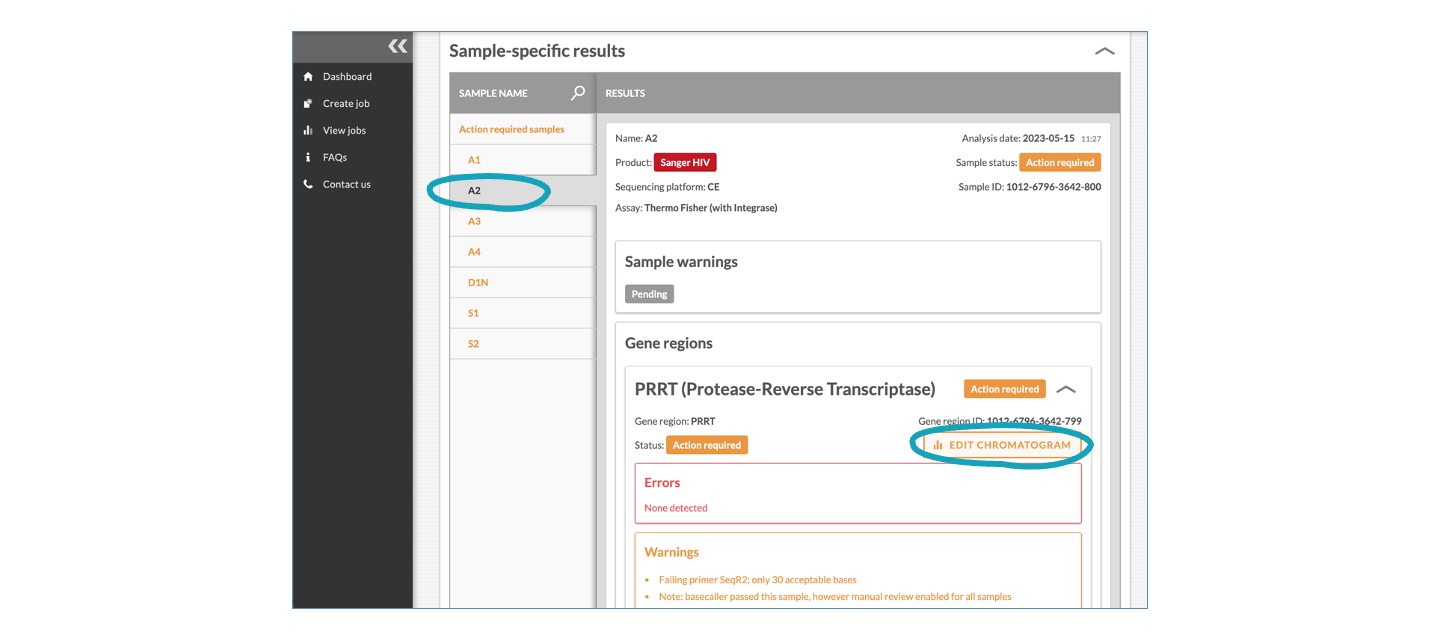Viewport: 1440px width, 640px height.
Task: Collapse Sample-specific results section
Action: tap(1104, 51)
